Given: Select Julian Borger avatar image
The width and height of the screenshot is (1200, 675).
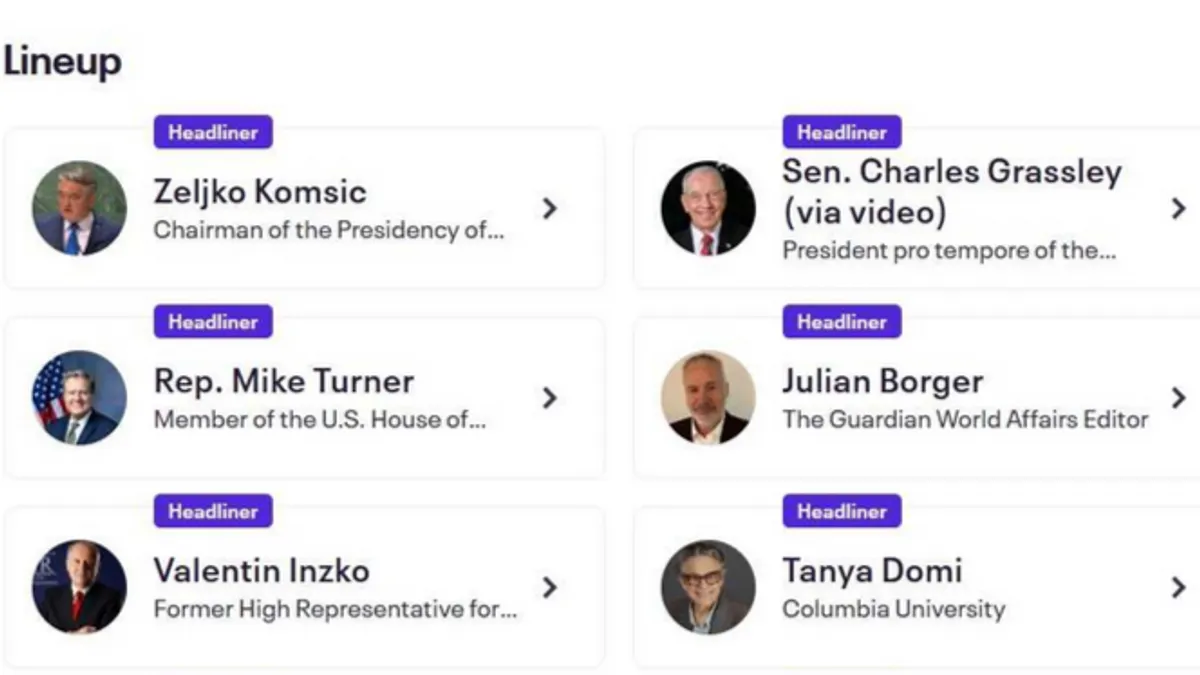Looking at the screenshot, I should (x=708, y=398).
